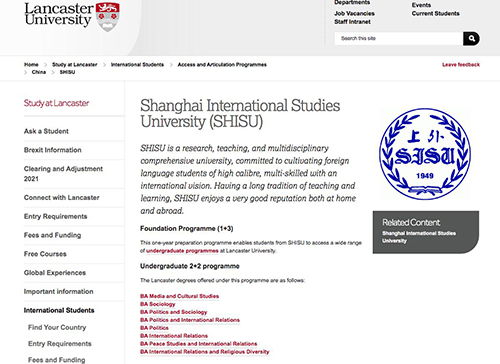Image resolution: width=500 pixels, height=364 pixels.
Task: Select Global Experiences in sidebar
Action: 55,273
